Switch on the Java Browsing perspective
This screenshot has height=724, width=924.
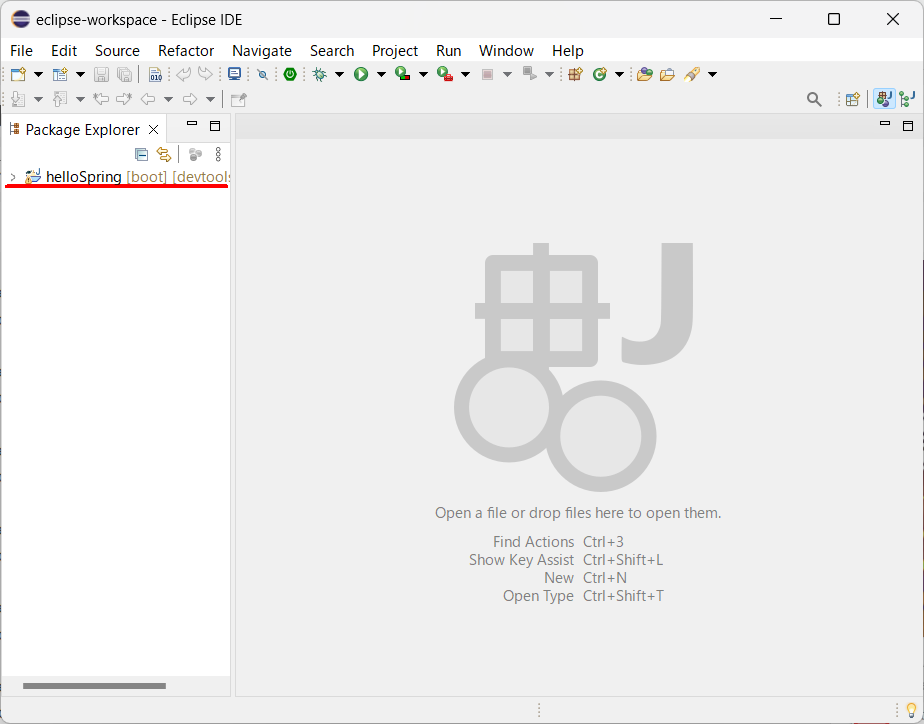click(x=907, y=99)
